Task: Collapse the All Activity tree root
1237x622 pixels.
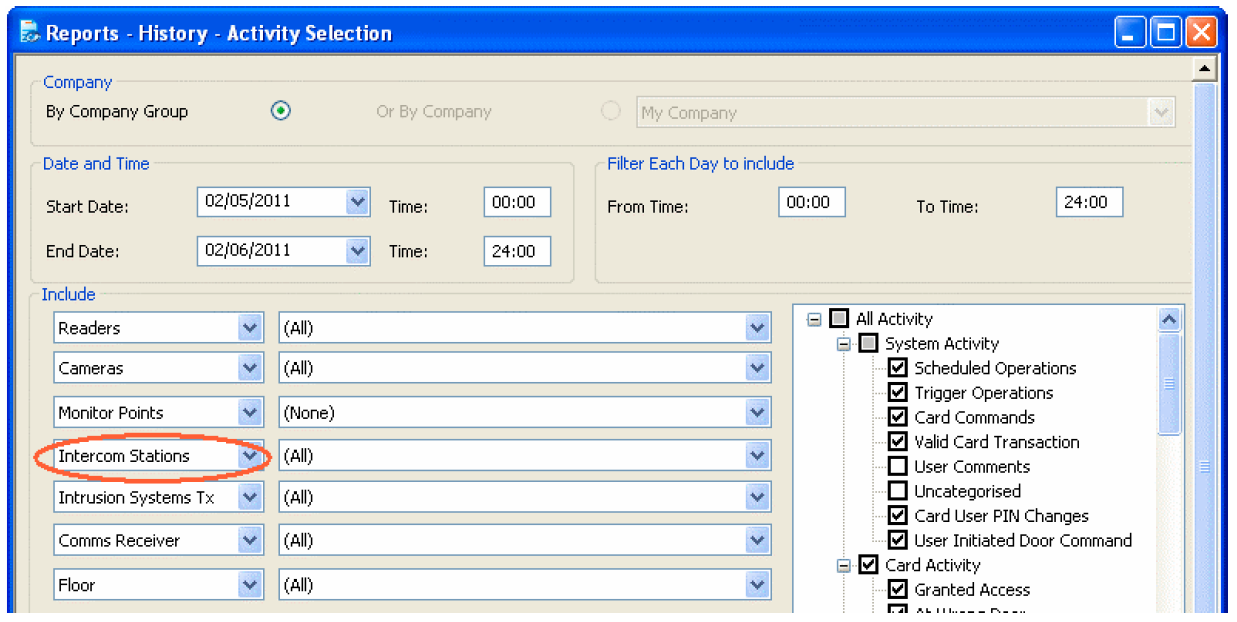Action: tap(814, 319)
